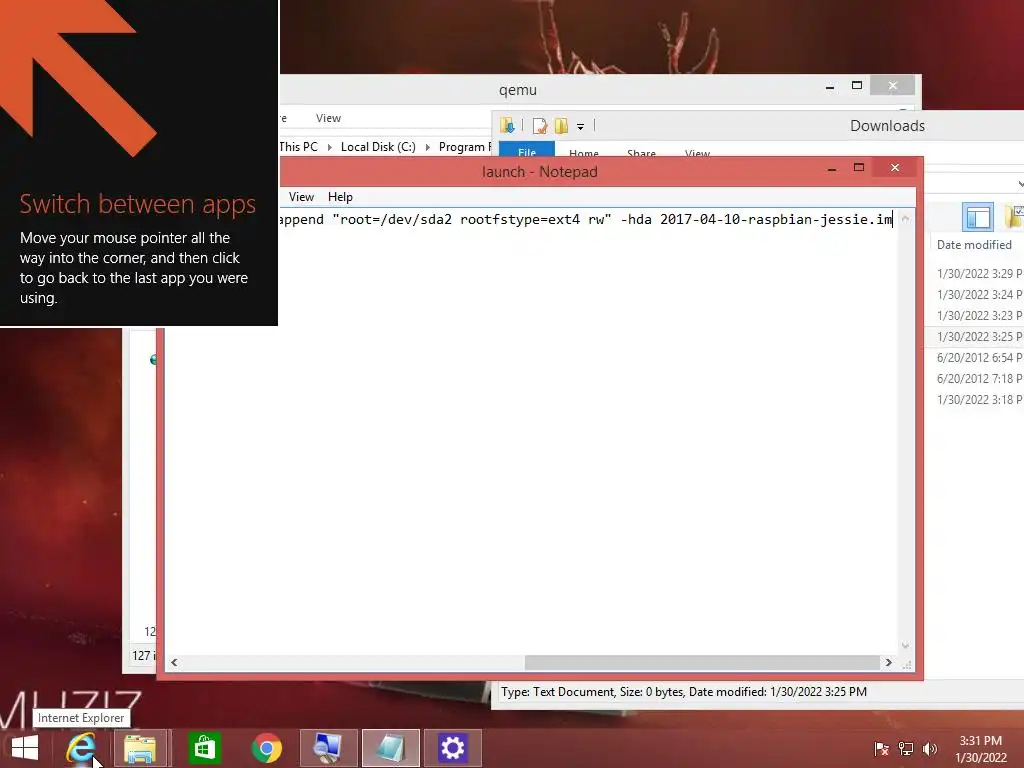This screenshot has height=768, width=1024.
Task: Click the Notepad horizontal scrollbar thumb
Action: 702,662
